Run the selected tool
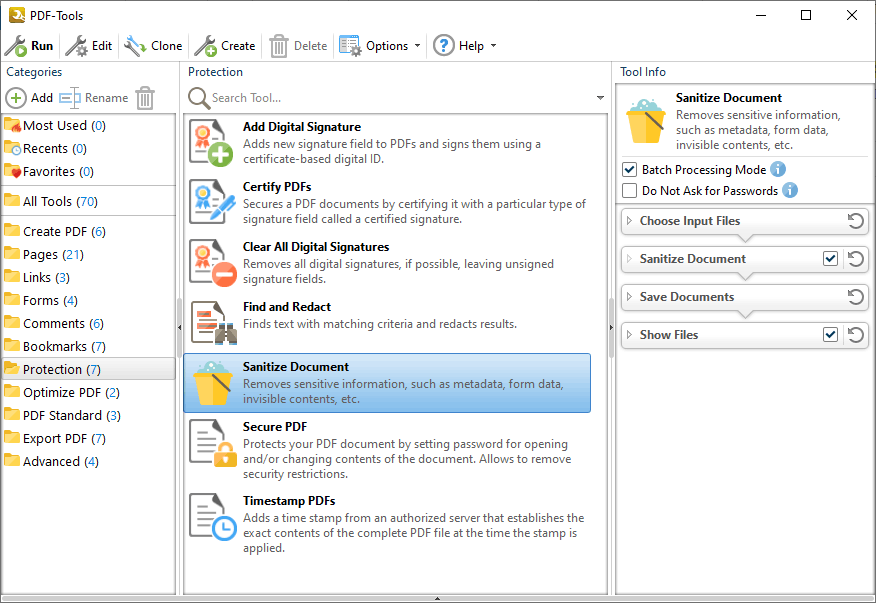876x603 pixels. tap(29, 46)
